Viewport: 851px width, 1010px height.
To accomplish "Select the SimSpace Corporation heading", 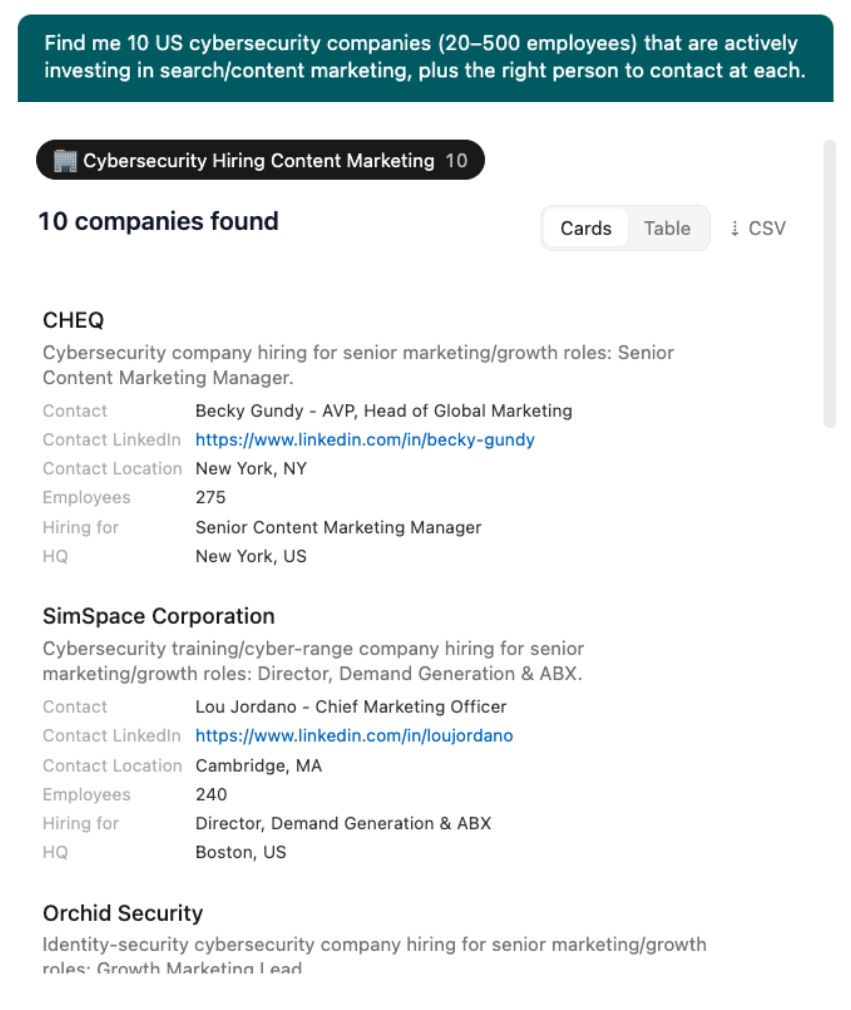I will pyautogui.click(x=158, y=616).
